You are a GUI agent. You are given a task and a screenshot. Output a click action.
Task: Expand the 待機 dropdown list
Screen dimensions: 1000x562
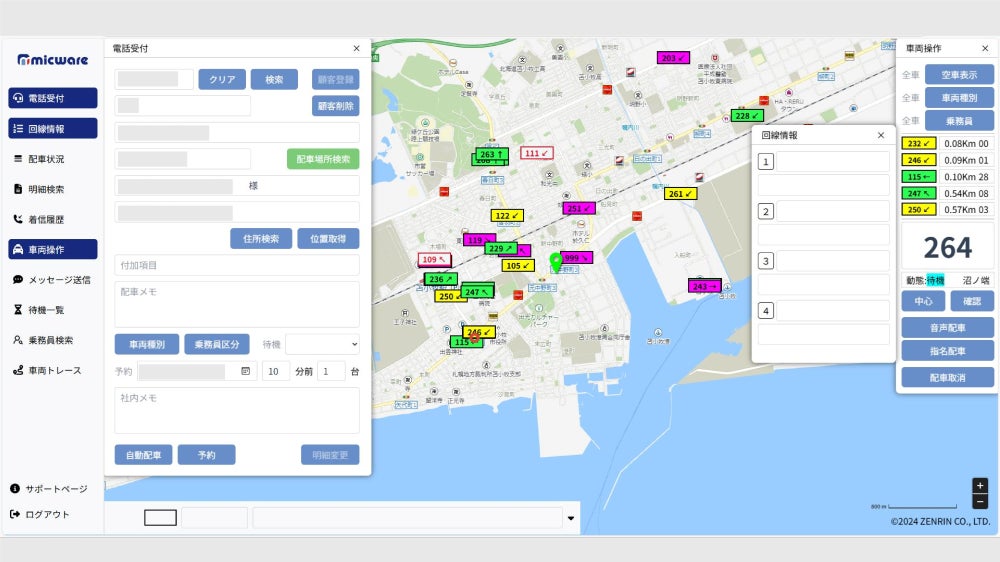point(321,344)
